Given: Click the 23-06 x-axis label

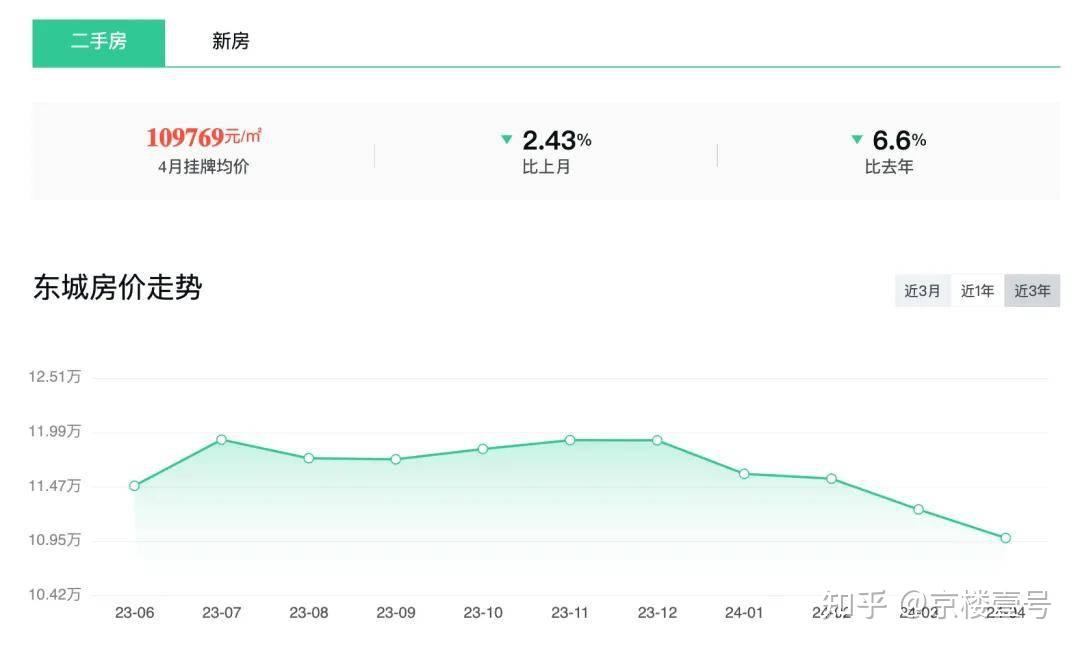Looking at the screenshot, I should tap(134, 612).
